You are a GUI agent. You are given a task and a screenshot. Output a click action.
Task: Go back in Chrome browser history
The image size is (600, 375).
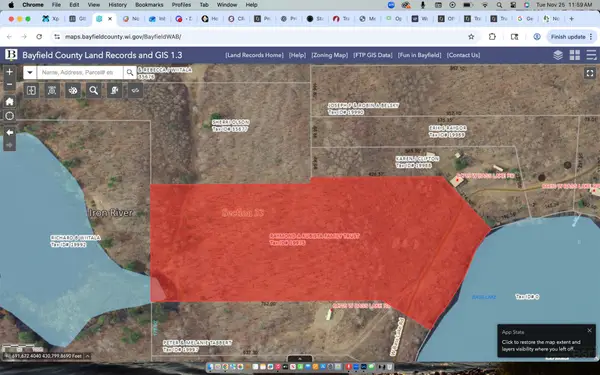coord(9,37)
